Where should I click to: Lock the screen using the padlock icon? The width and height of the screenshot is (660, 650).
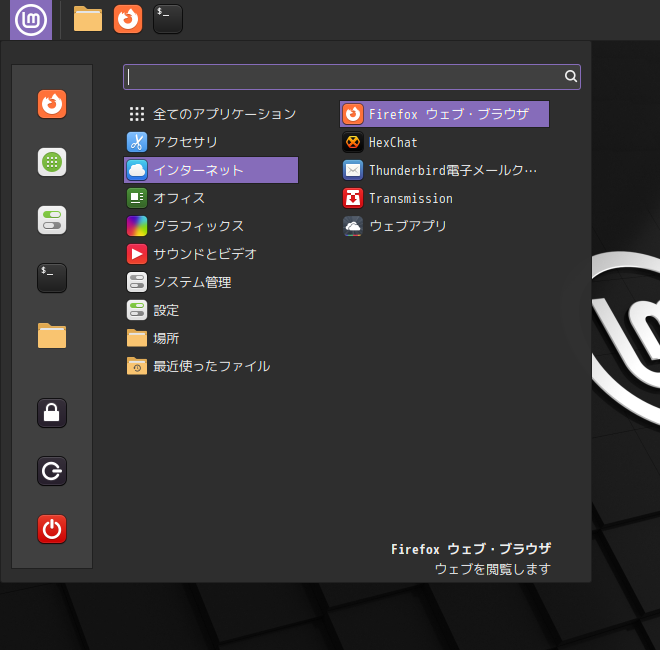point(52,413)
